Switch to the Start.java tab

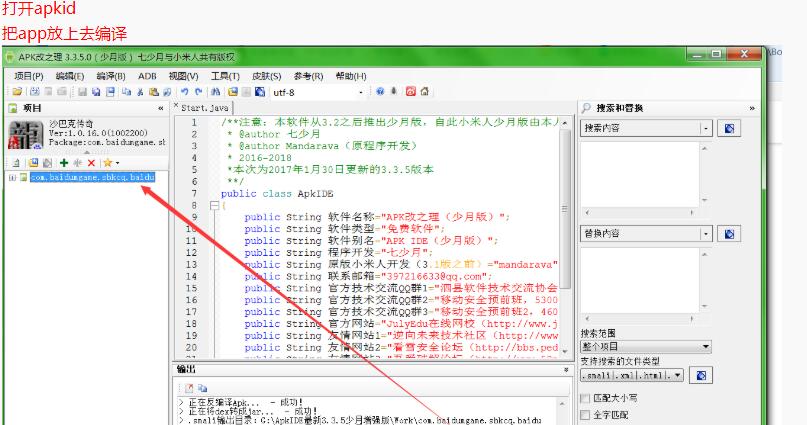(205, 107)
